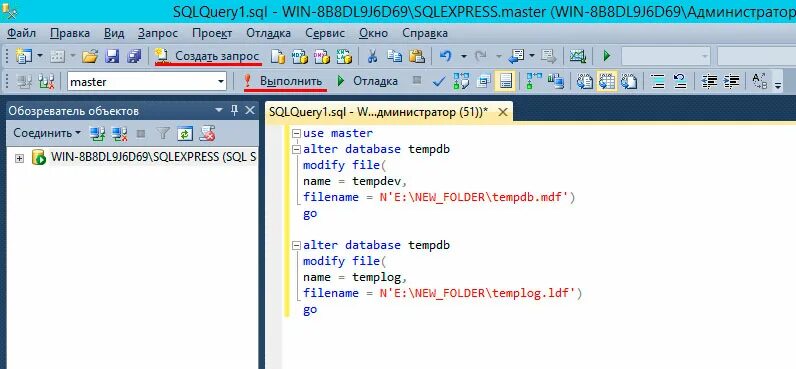The width and height of the screenshot is (796, 369).
Task: Switch to Results to File mode
Action: (x=629, y=81)
